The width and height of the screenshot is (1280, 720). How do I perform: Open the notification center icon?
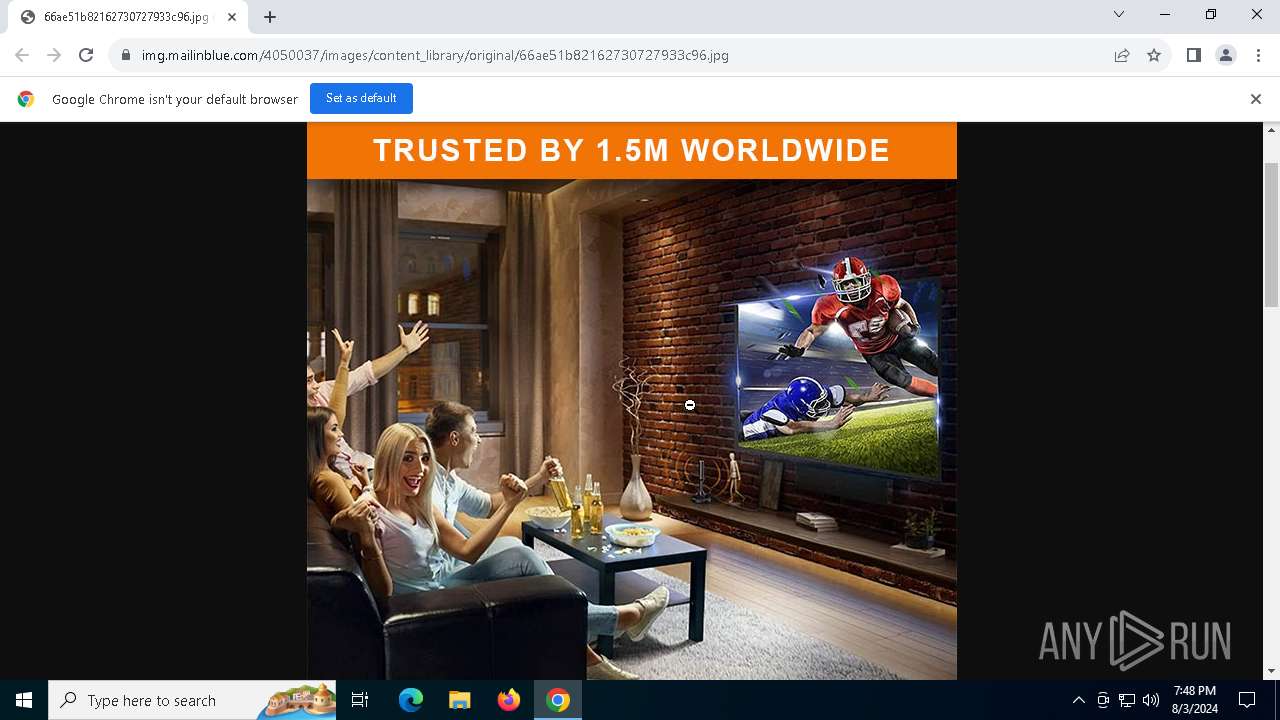pos(1248,700)
